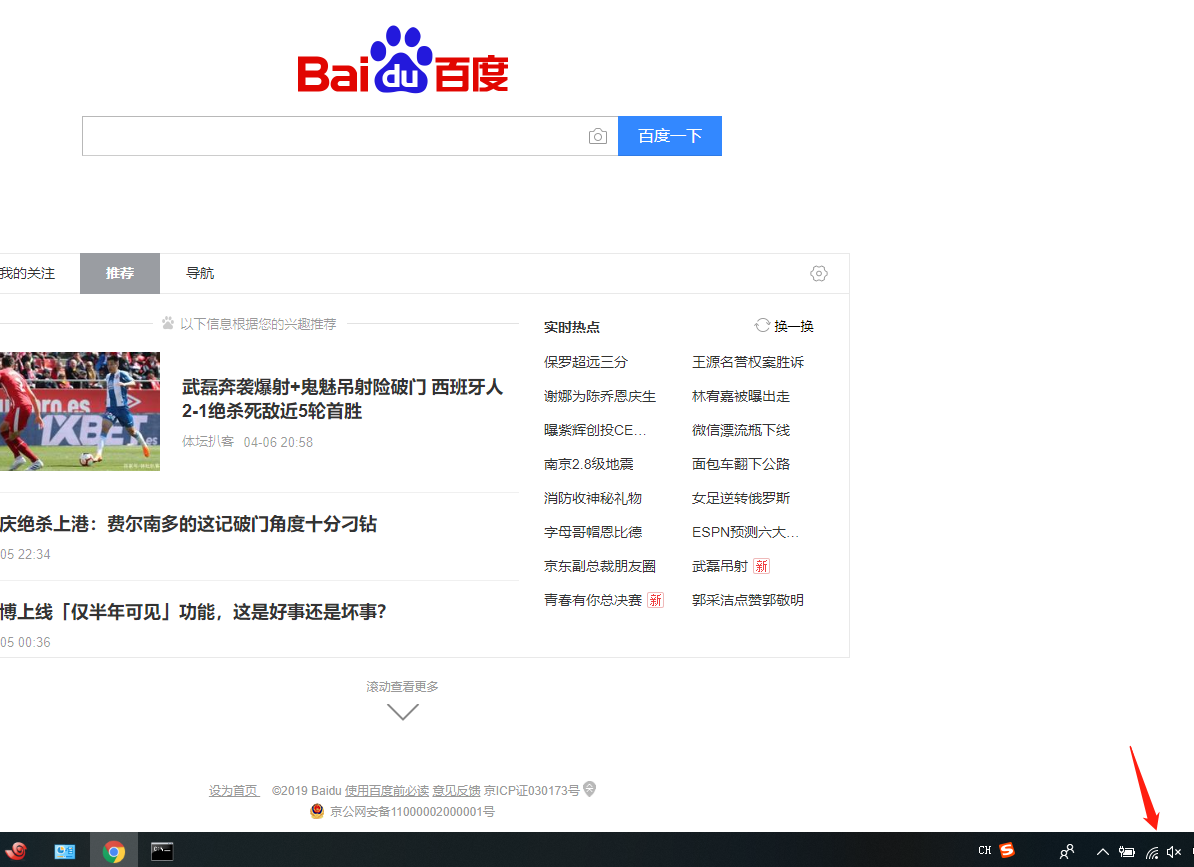
Task: Click the 京ICP证030173号 link
Action: point(532,791)
